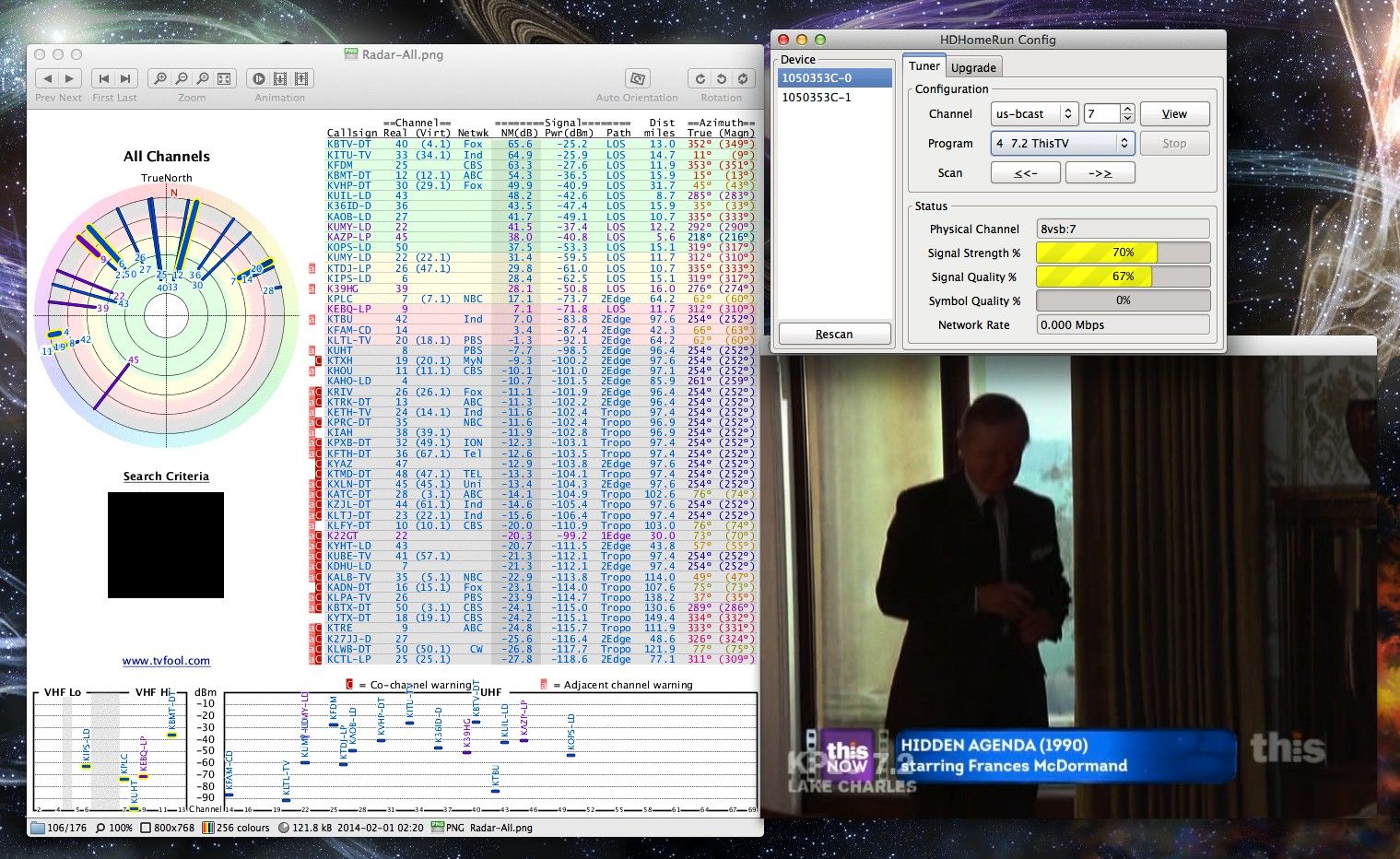1400x859 pixels.
Task: Click the third Rotation icon to flip rotation
Action: [742, 79]
